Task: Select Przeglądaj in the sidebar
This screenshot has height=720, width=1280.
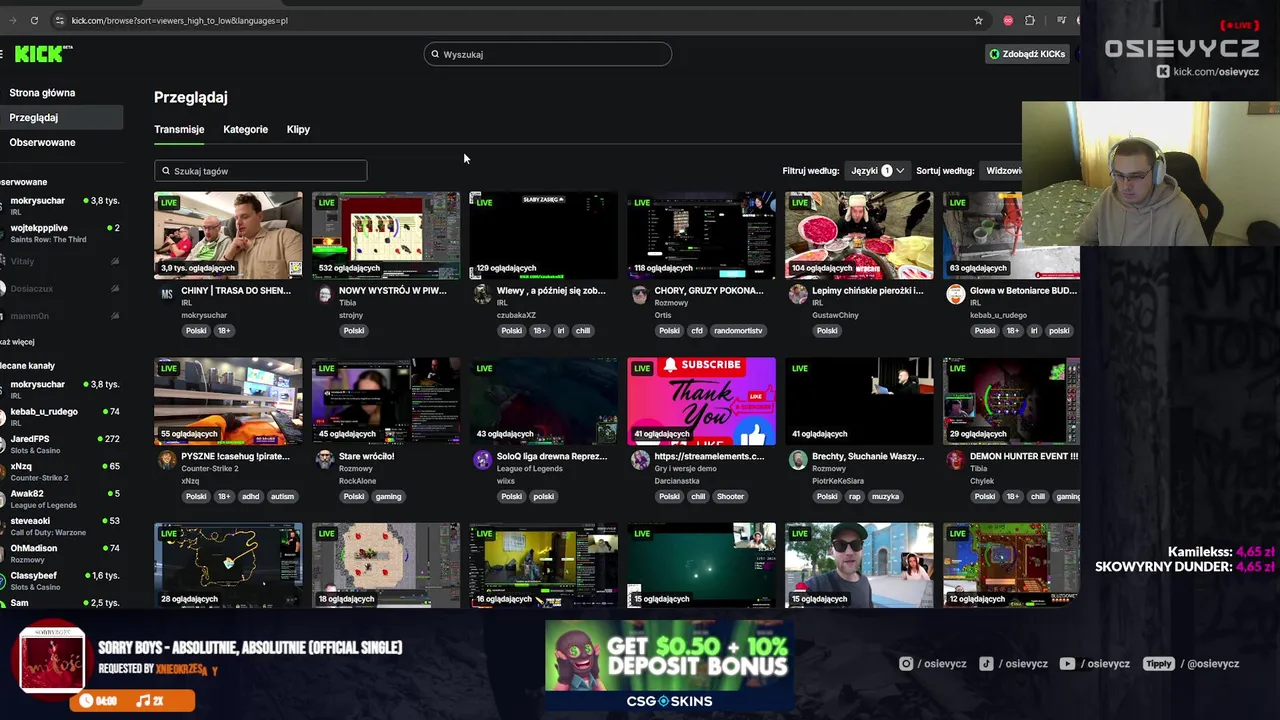Action: (61, 117)
